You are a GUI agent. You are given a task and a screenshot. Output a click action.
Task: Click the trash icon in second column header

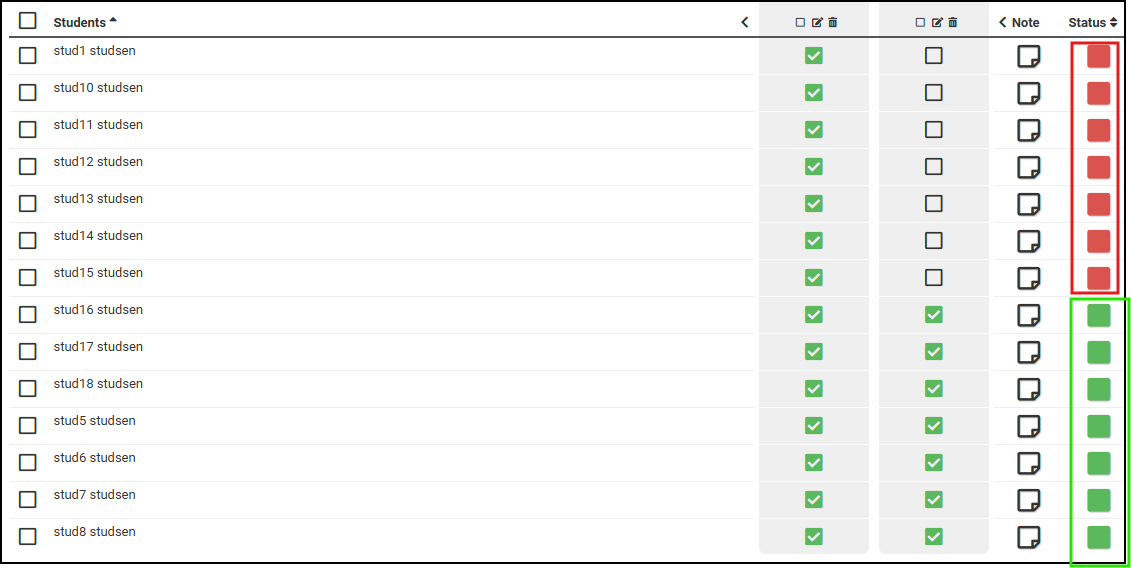[x=953, y=23]
